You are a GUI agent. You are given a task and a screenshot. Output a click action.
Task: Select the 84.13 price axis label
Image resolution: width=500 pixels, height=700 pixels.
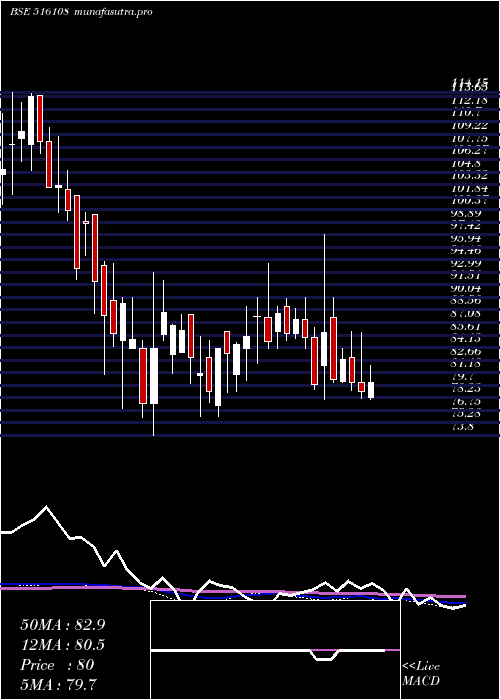tap(467, 339)
